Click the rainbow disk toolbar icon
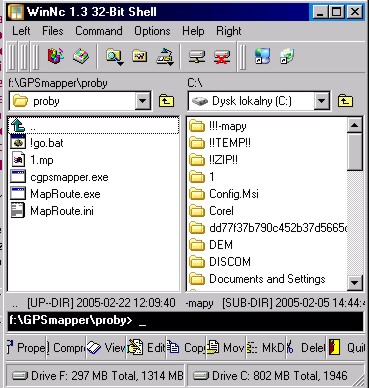The width and height of the screenshot is (369, 388). click(81, 56)
